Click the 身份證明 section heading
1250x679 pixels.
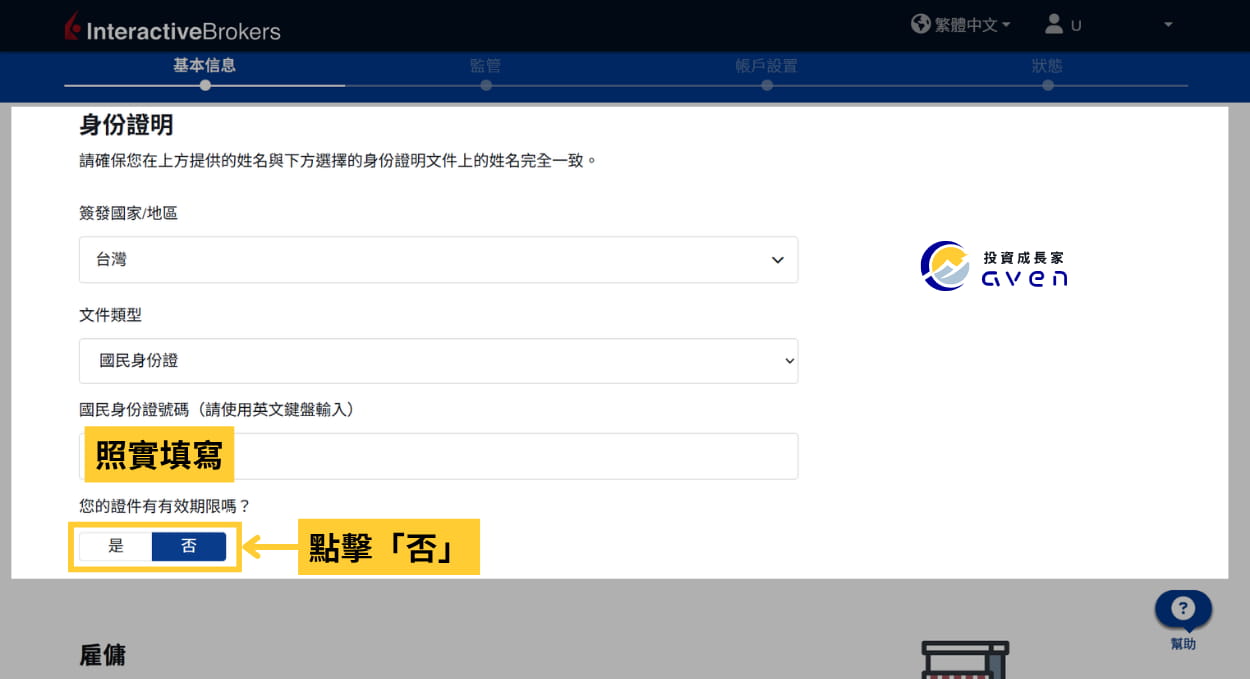[x=126, y=125]
